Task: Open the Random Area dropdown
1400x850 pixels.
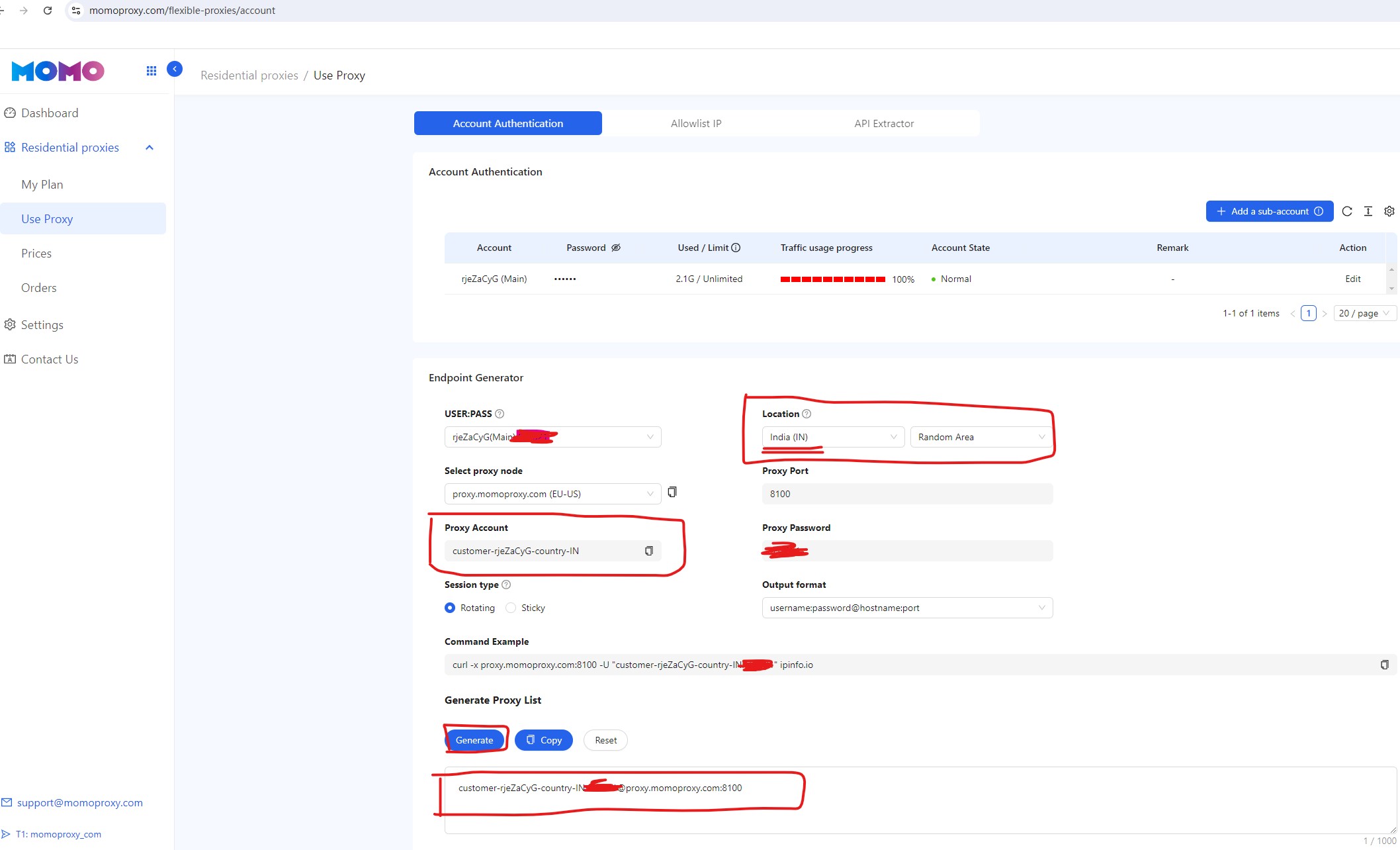Action: tap(982, 437)
